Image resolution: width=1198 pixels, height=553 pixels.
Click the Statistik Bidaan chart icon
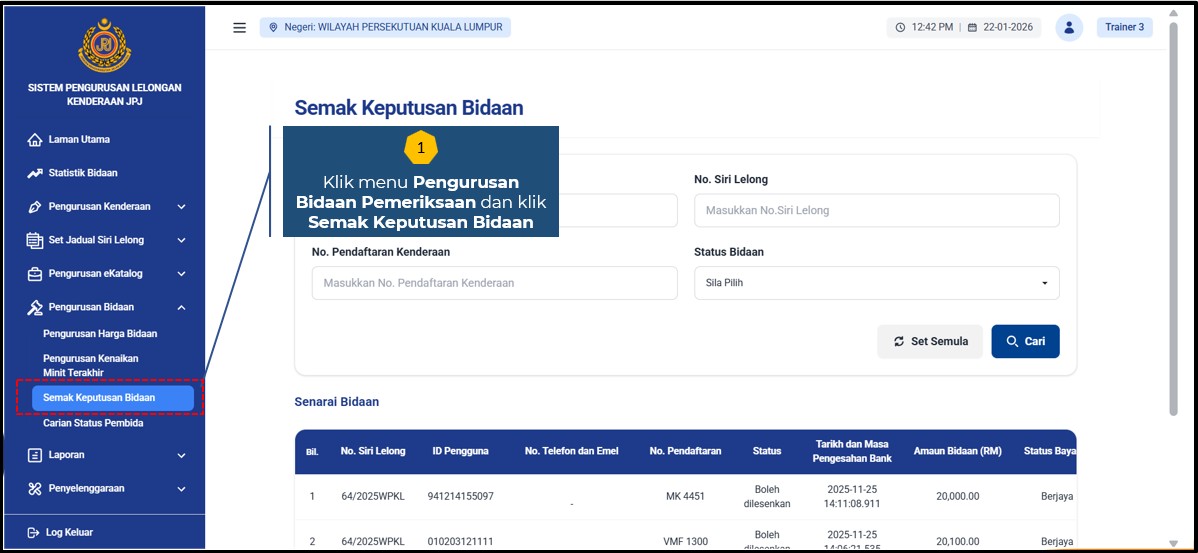pyautogui.click(x=35, y=174)
